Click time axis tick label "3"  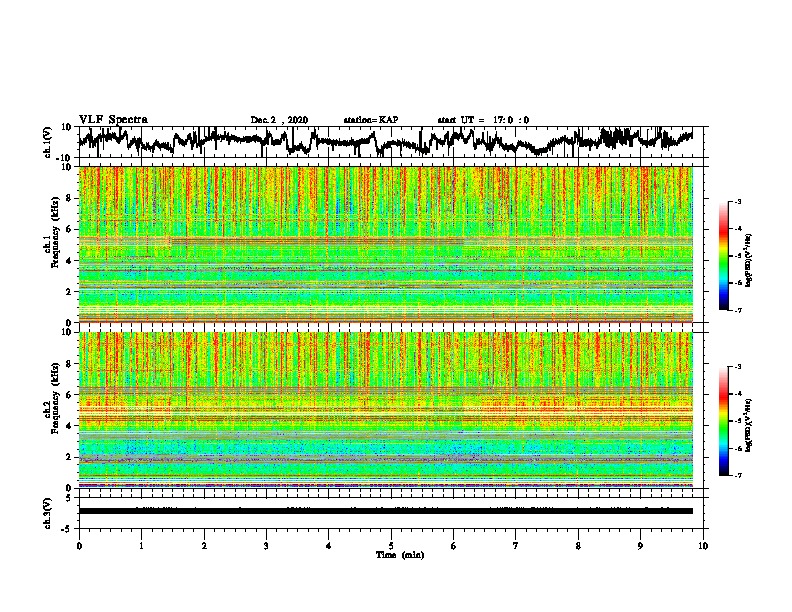coord(266,546)
